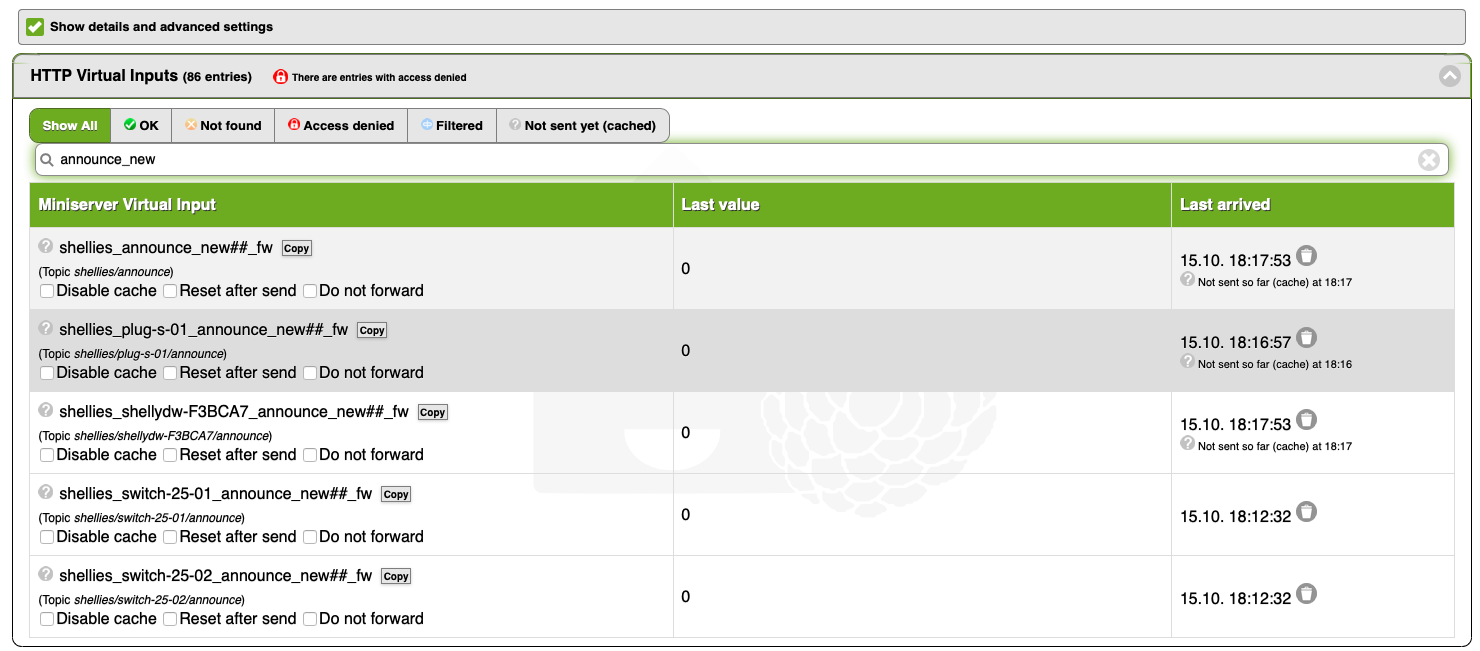Copy the shellies_shellydw-F3BCA7_announce_new##_fw name

coord(432,412)
